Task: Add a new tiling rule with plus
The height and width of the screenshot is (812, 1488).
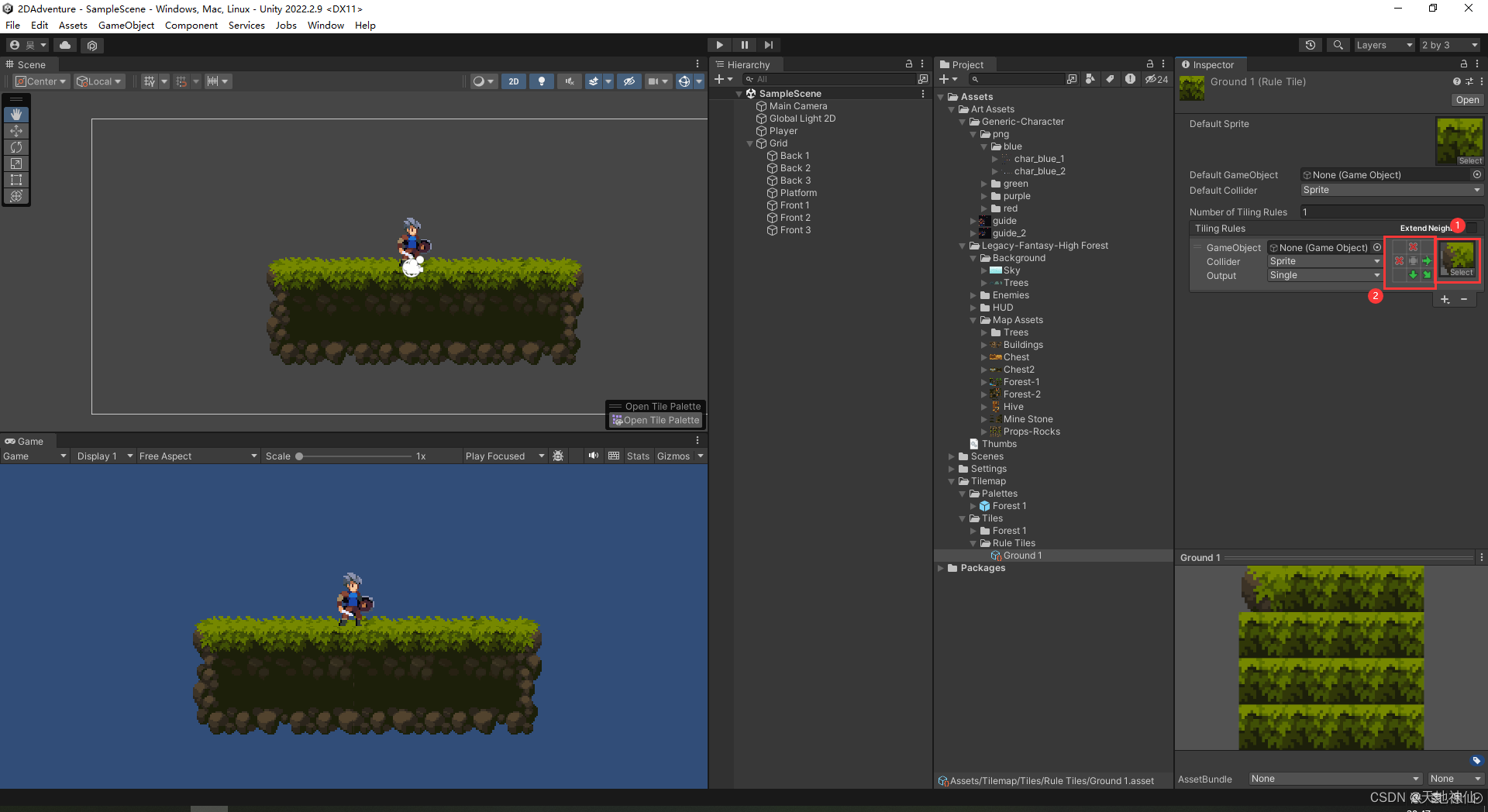Action: pos(1445,299)
